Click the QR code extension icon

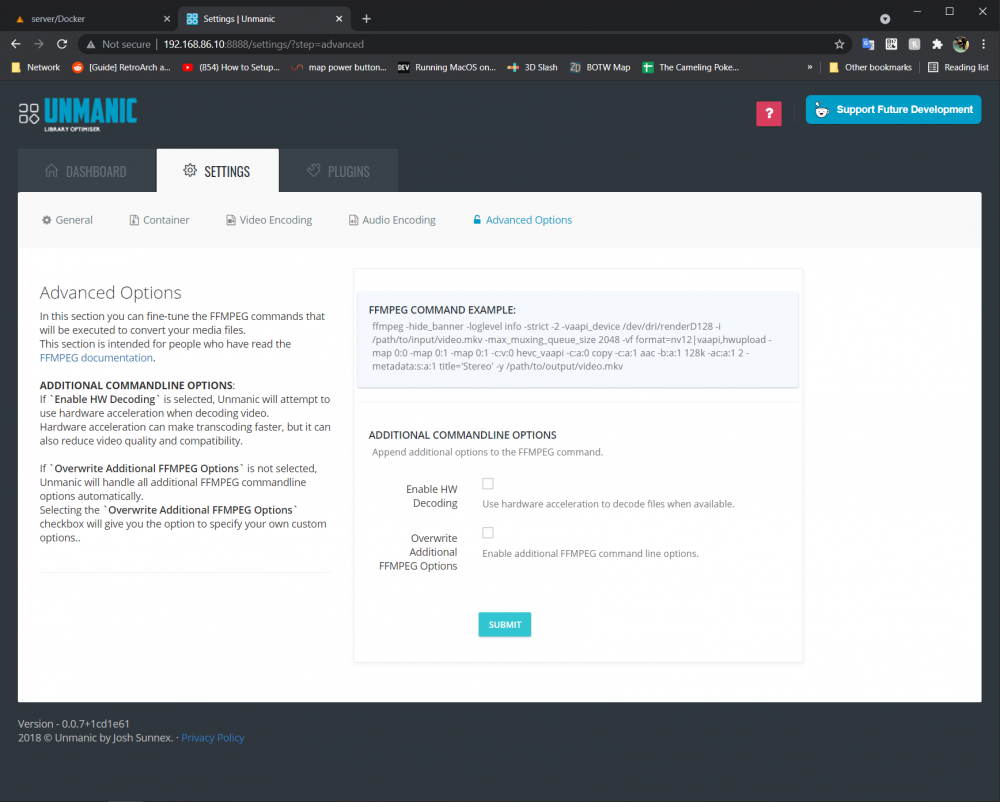tap(891, 44)
